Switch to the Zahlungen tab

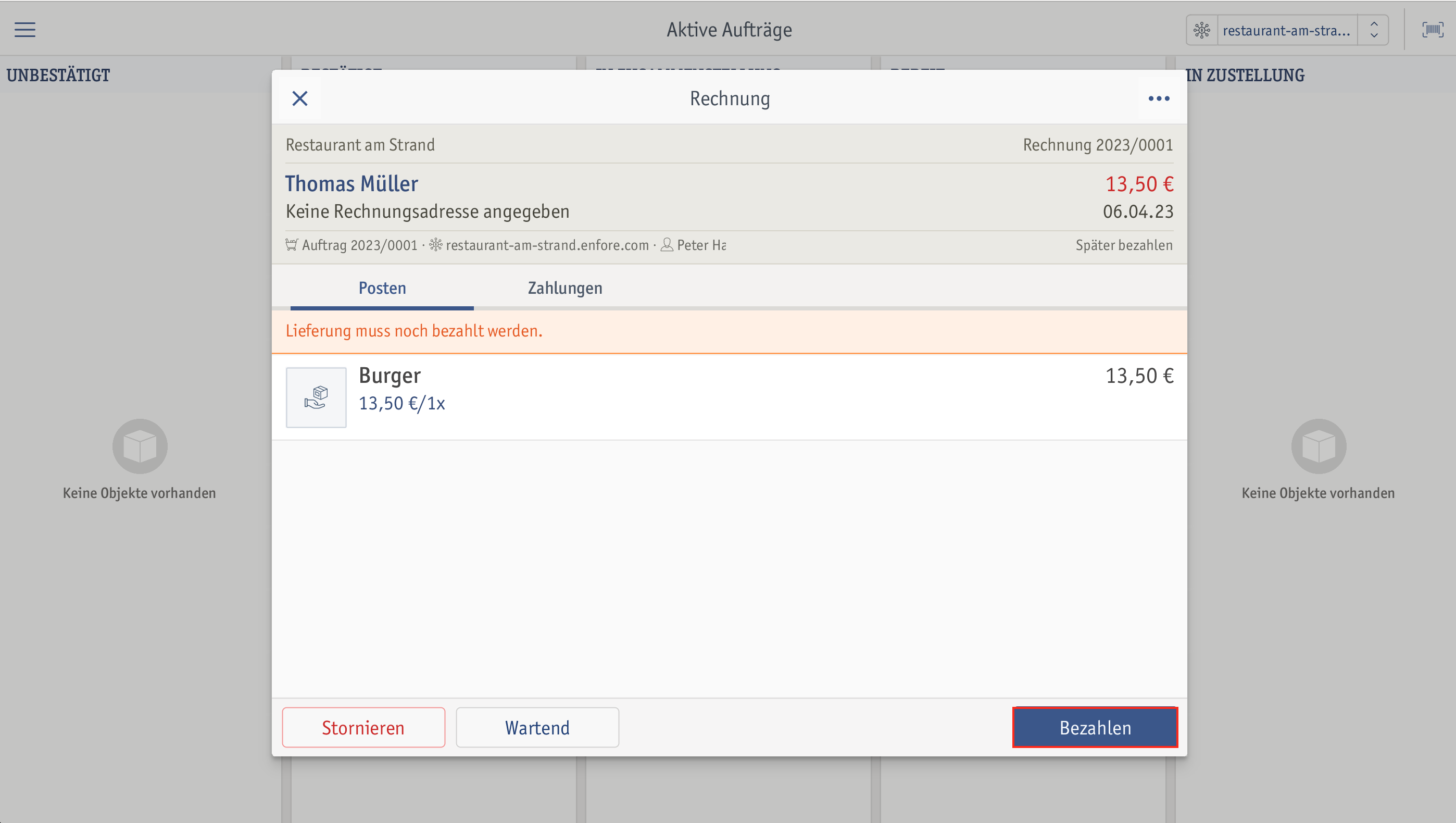tap(565, 287)
